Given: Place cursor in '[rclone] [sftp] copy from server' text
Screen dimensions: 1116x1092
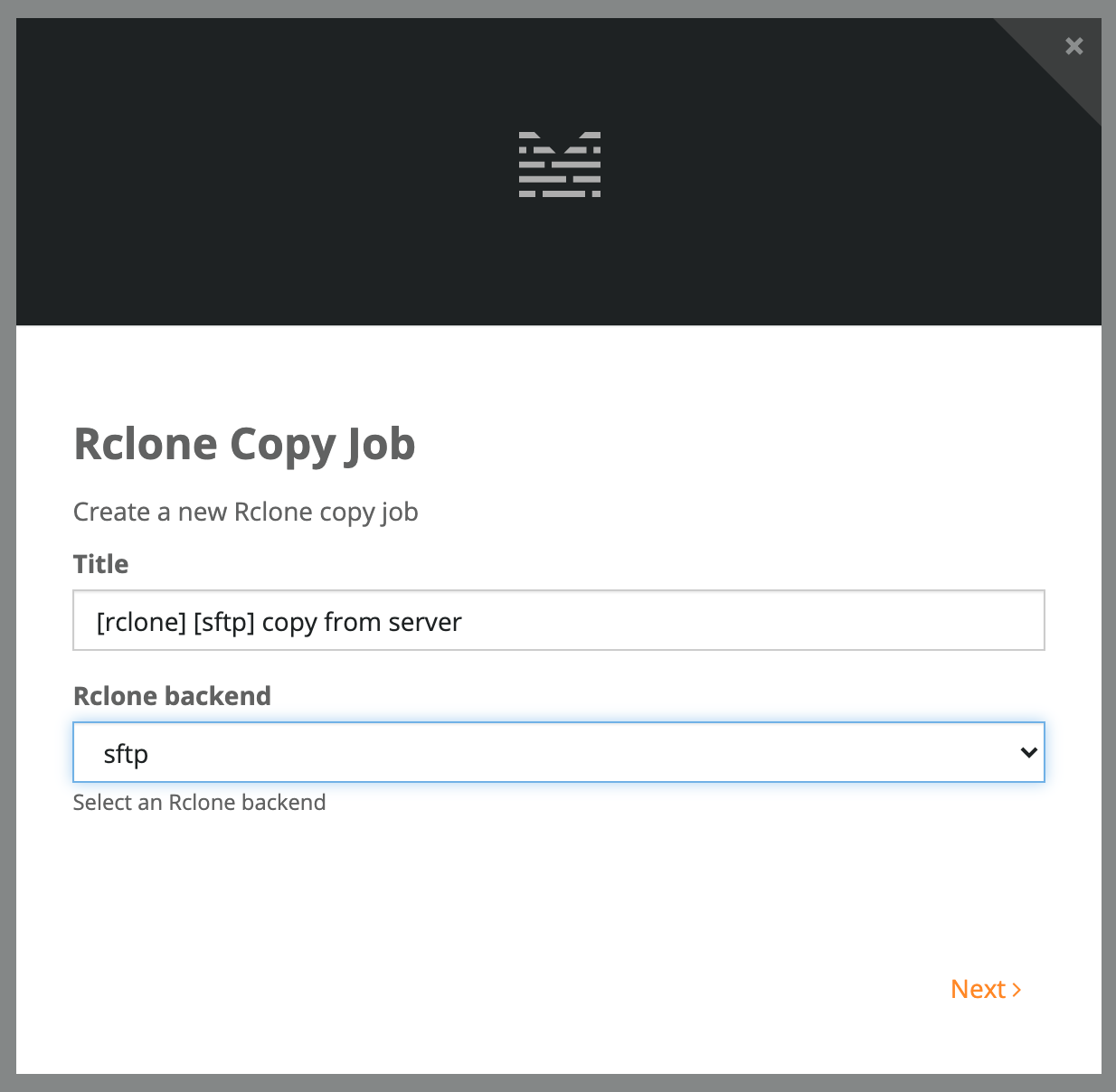Looking at the screenshot, I should (x=279, y=622).
